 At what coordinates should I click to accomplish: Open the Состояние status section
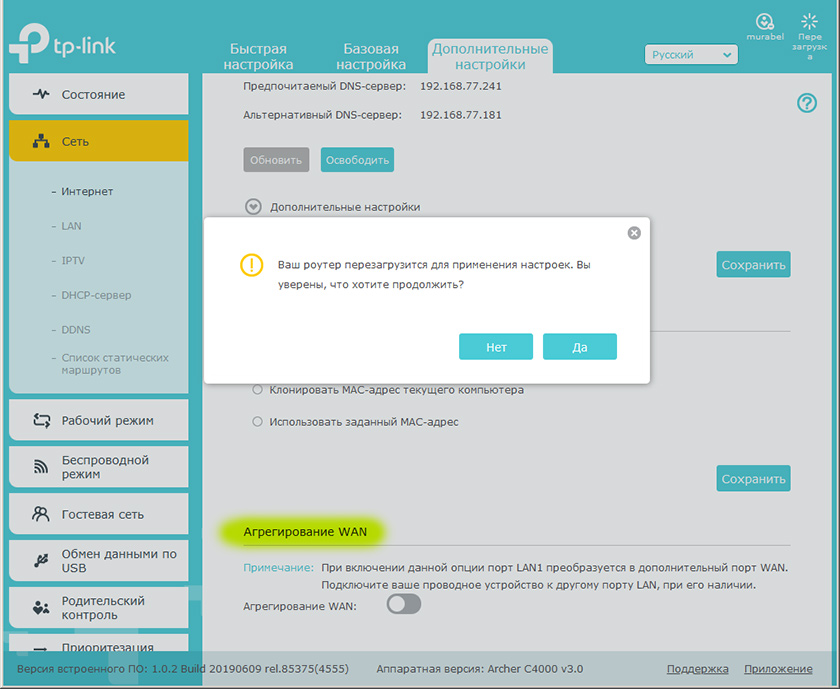[99, 94]
